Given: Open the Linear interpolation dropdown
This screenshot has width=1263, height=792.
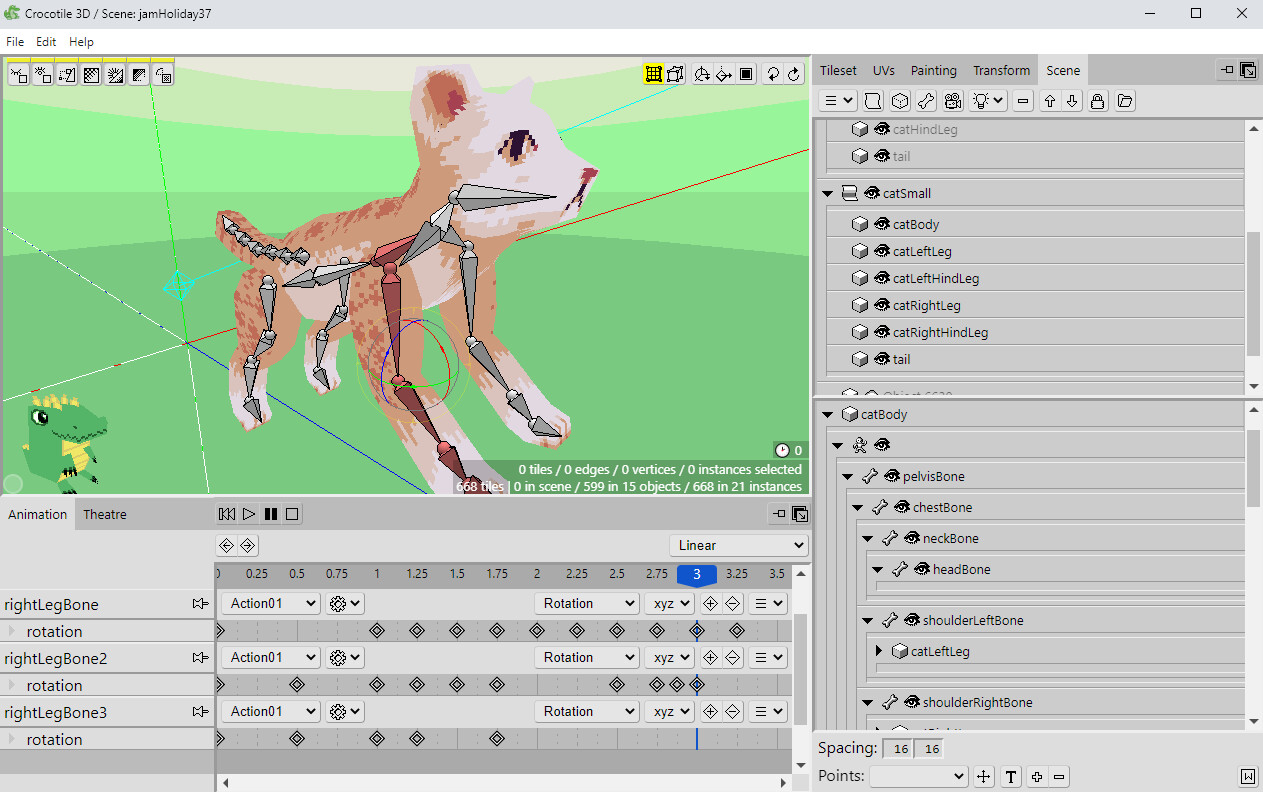Looking at the screenshot, I should (738, 544).
